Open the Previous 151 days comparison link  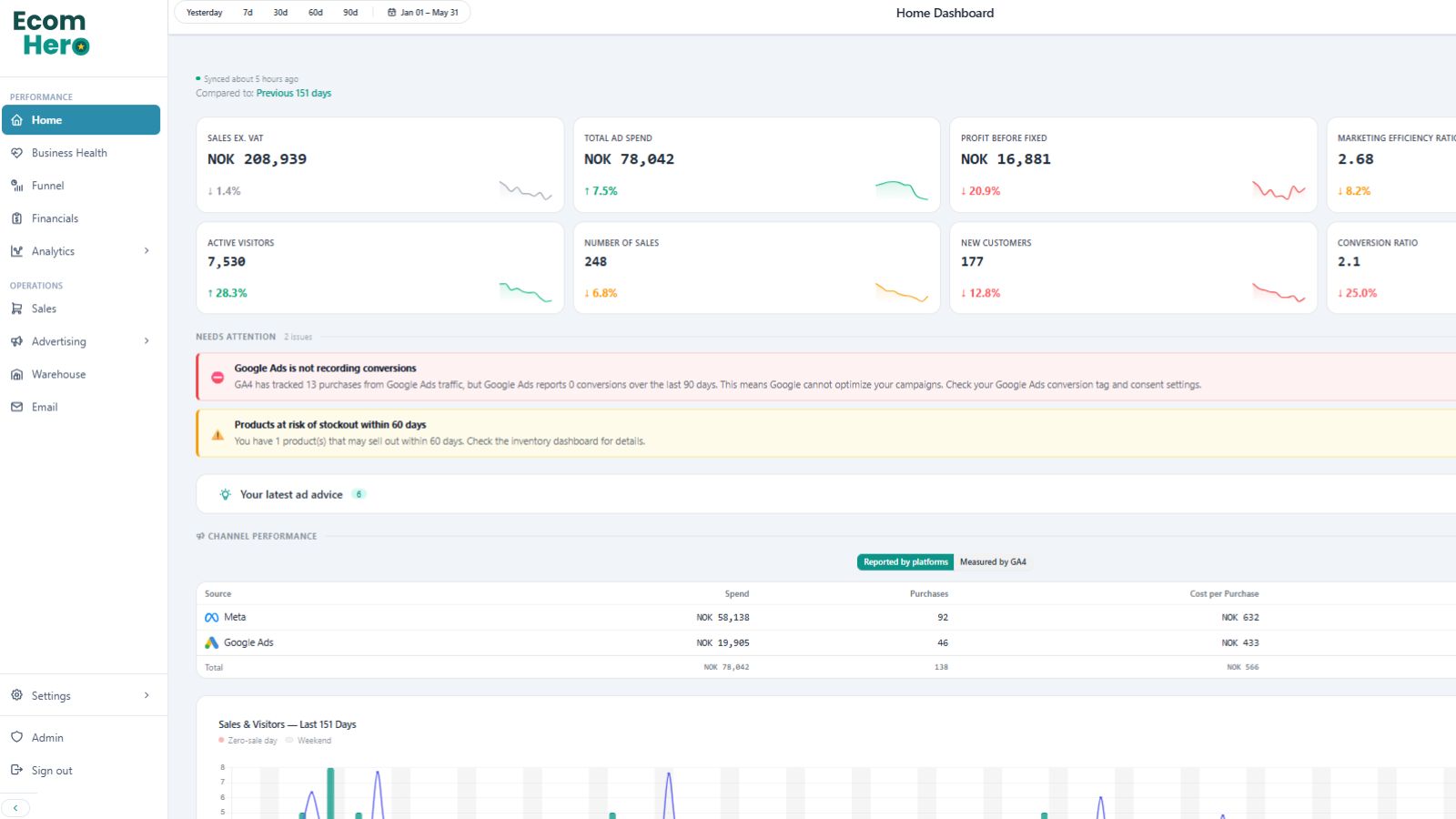tap(294, 93)
